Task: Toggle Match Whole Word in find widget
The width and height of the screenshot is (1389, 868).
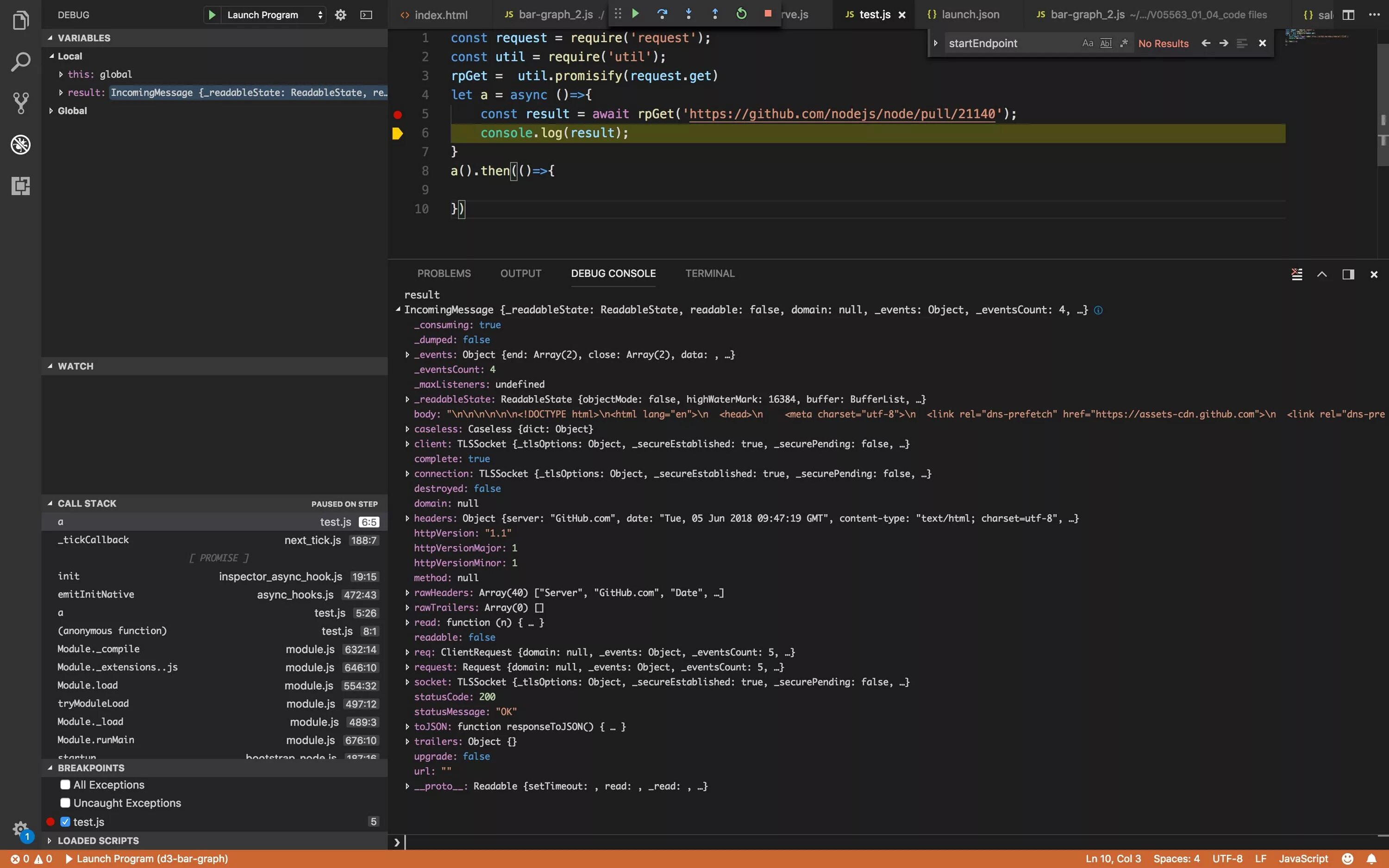Action: 1106,43
